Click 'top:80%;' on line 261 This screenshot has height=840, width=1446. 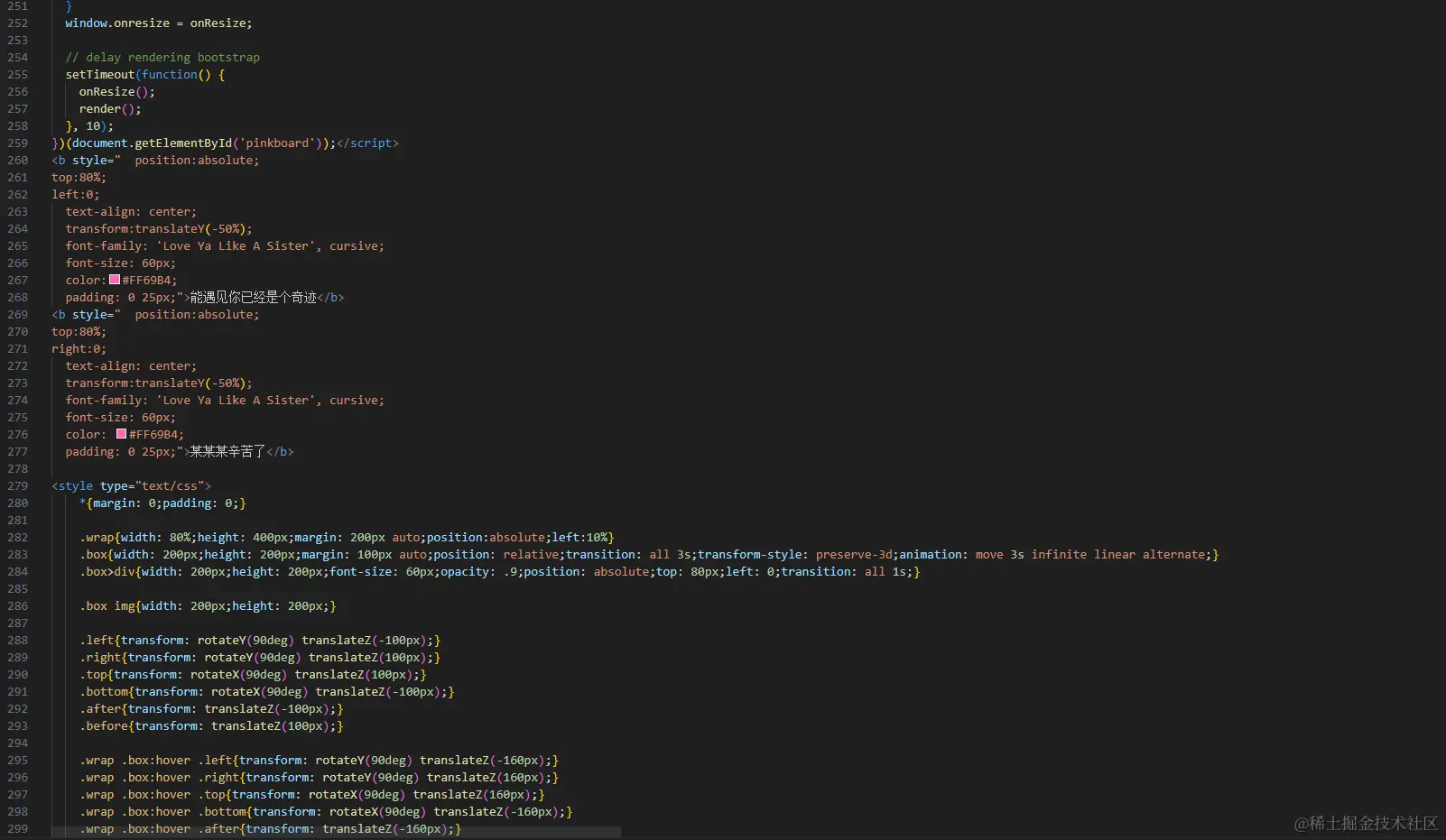click(x=79, y=178)
